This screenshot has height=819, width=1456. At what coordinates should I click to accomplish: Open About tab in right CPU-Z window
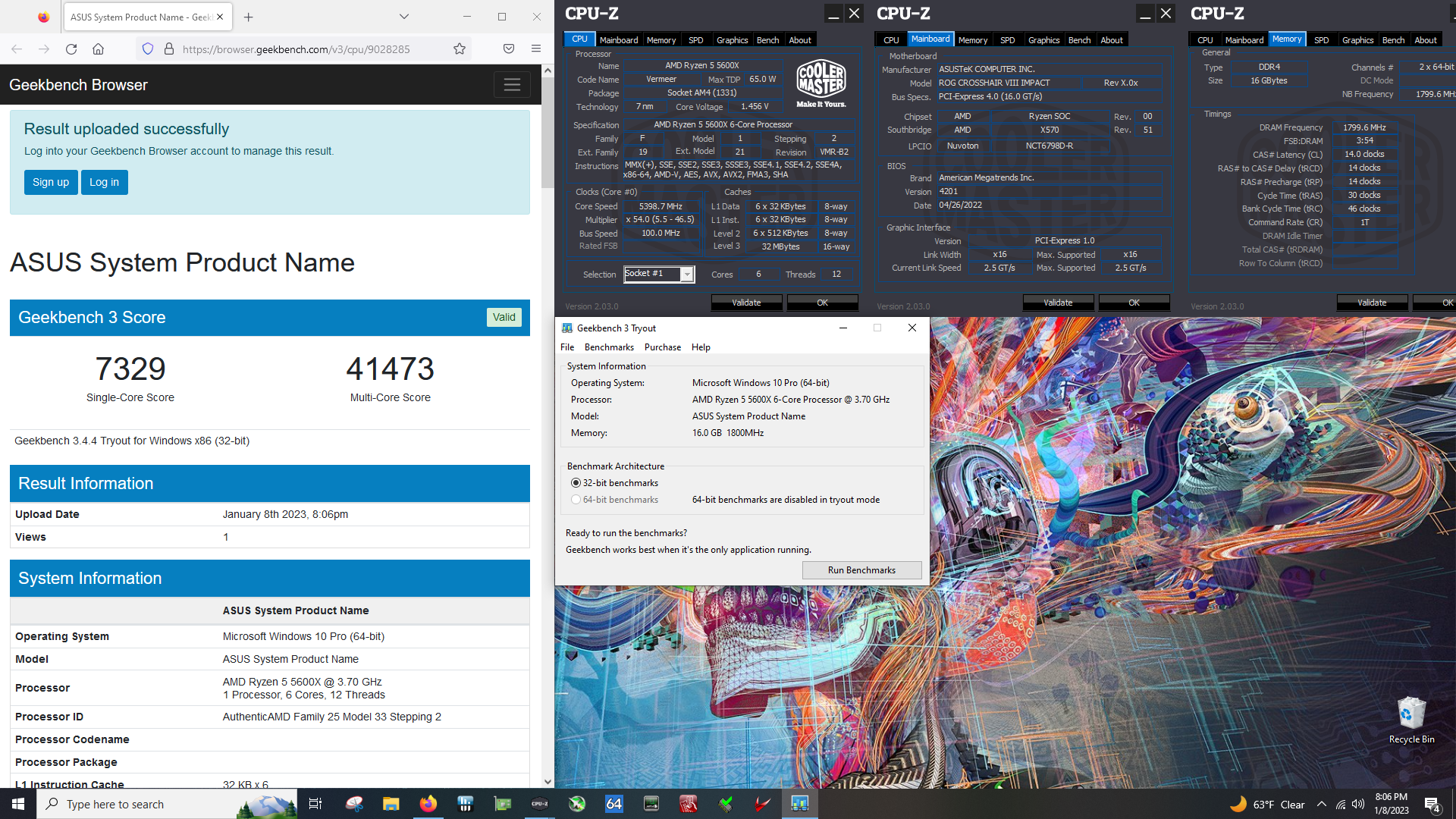pyautogui.click(x=1426, y=40)
